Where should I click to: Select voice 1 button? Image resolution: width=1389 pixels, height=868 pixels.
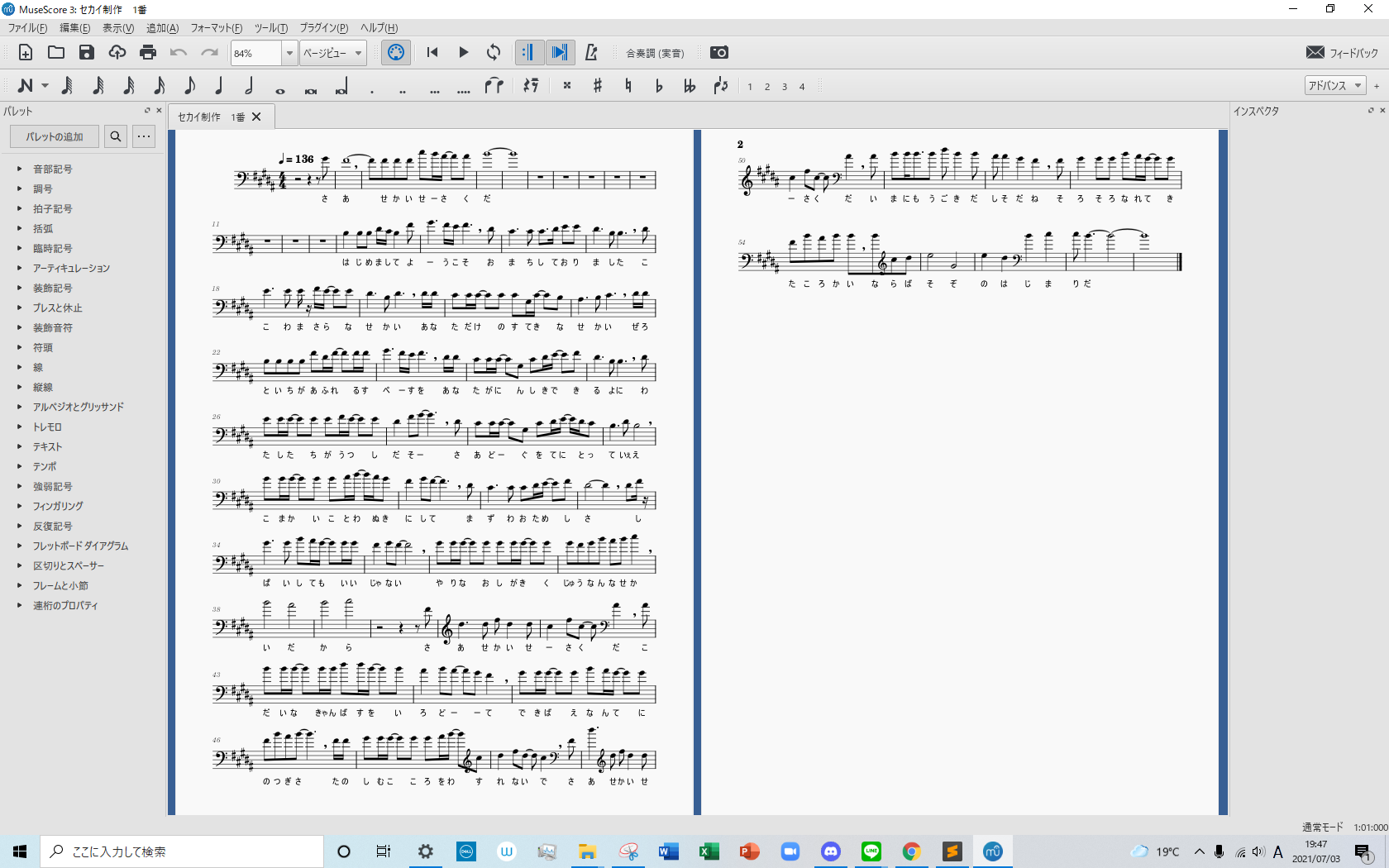[x=750, y=86]
